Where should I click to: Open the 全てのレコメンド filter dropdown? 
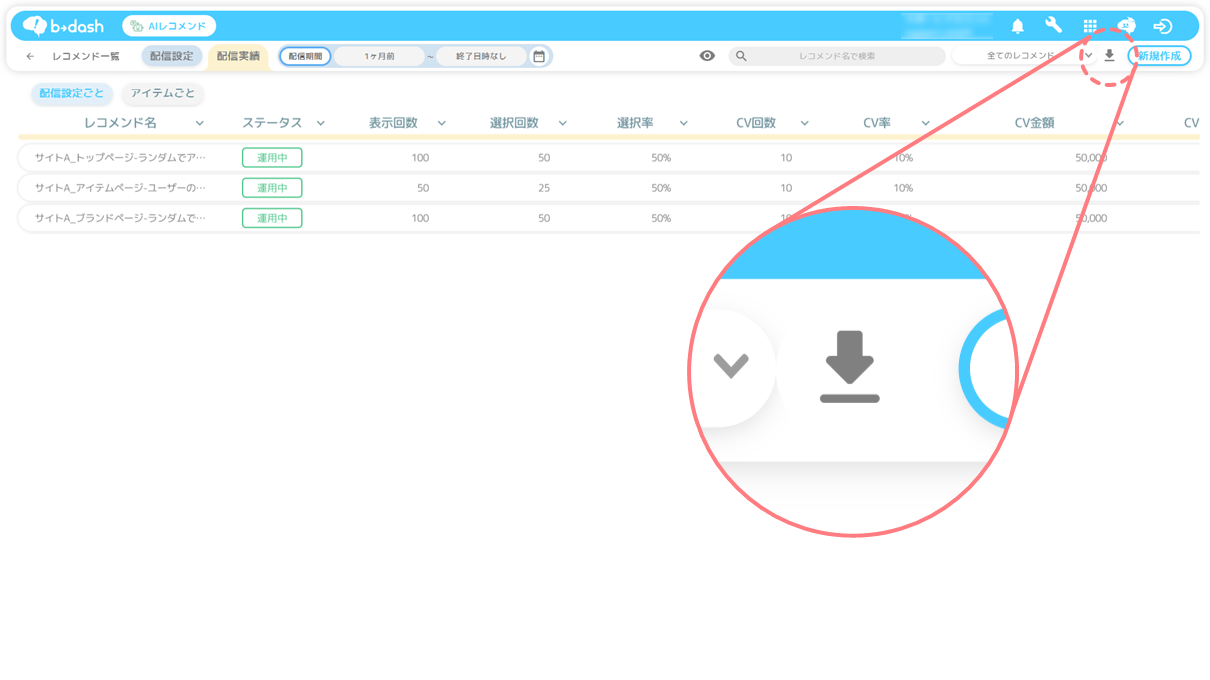tap(1025, 56)
